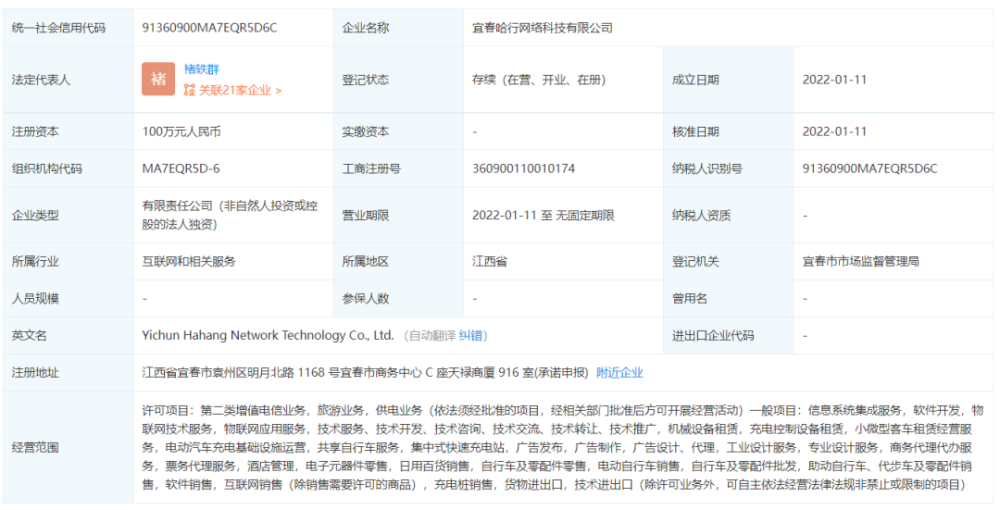Click industry value 互联网和相关服务
The width and height of the screenshot is (1000, 510).
[x=189, y=261]
